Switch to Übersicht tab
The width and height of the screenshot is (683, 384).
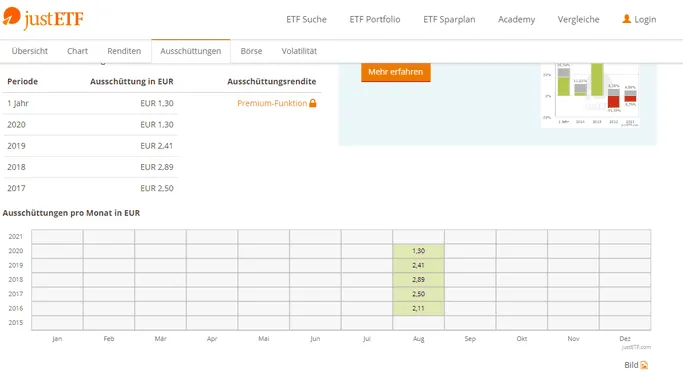coord(30,51)
